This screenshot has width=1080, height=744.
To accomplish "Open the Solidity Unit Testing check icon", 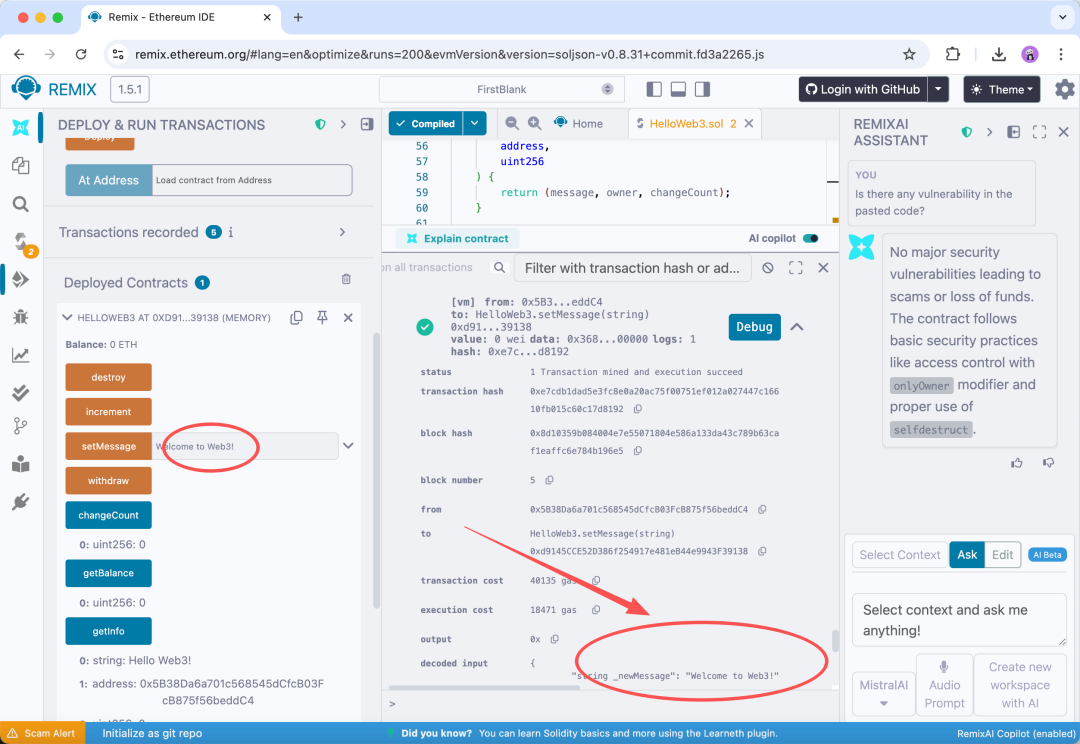I will [x=21, y=393].
